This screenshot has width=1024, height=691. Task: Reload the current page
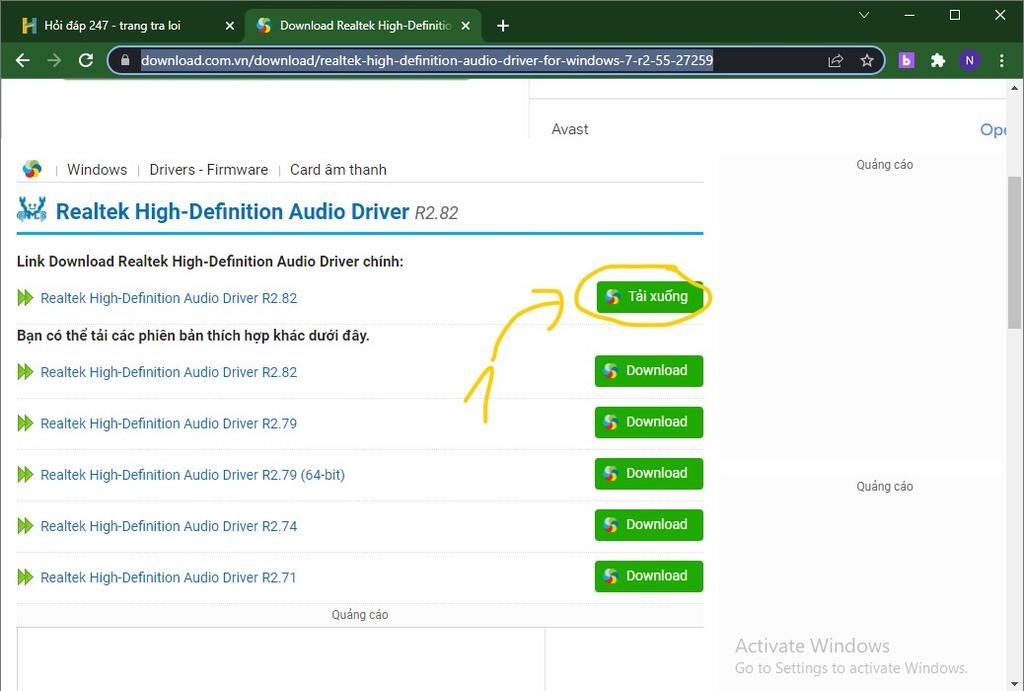tap(86, 61)
